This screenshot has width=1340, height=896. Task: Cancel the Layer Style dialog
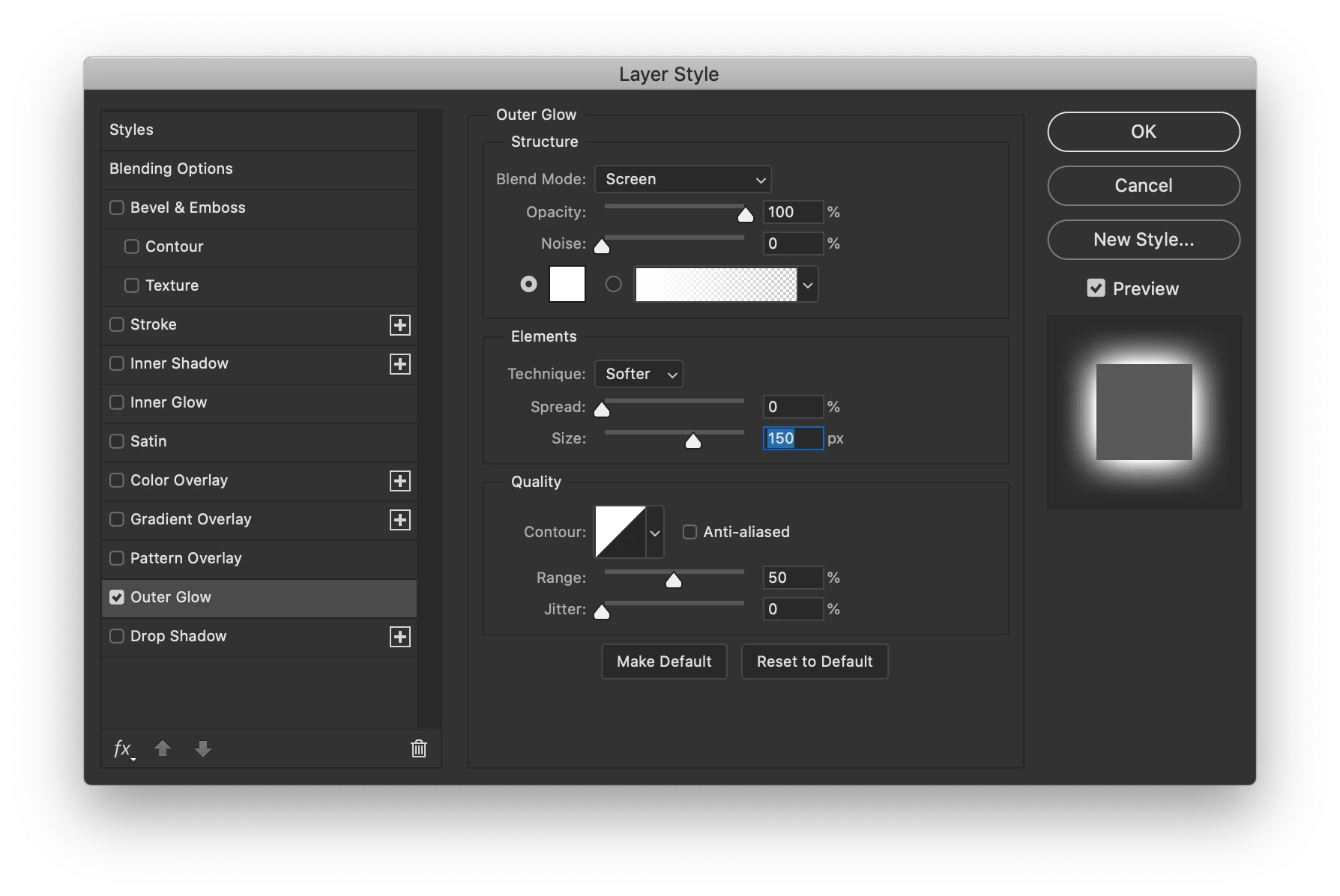(x=1144, y=186)
